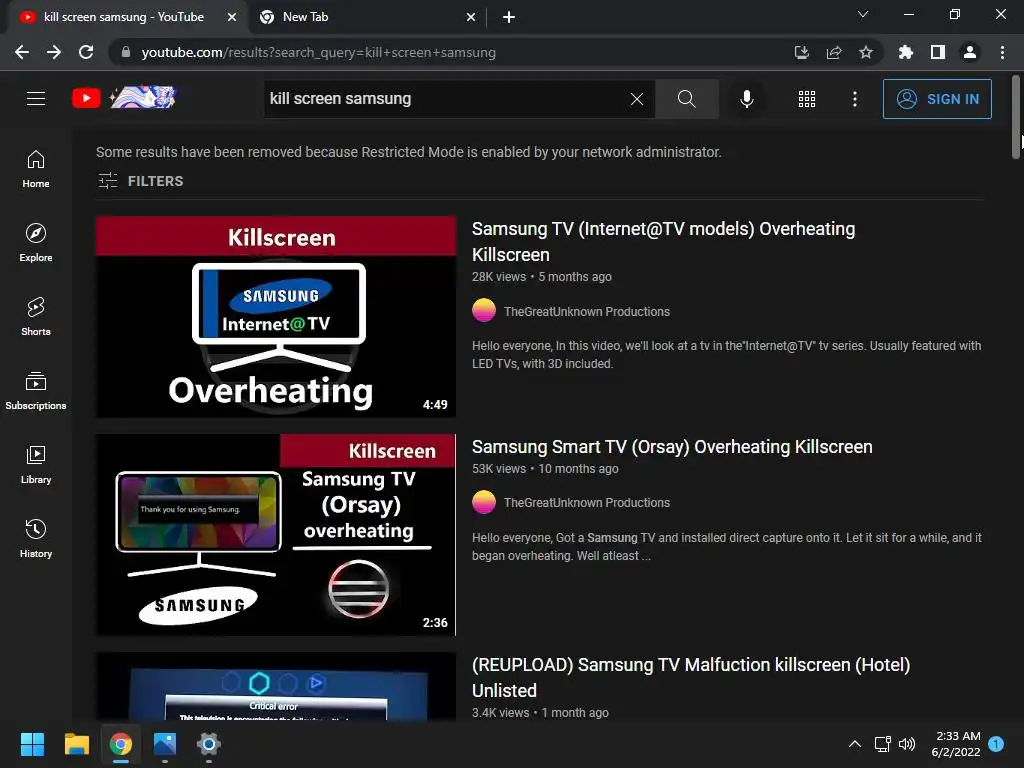1024x768 pixels.
Task: Share this page icon in address bar
Action: coord(833,52)
